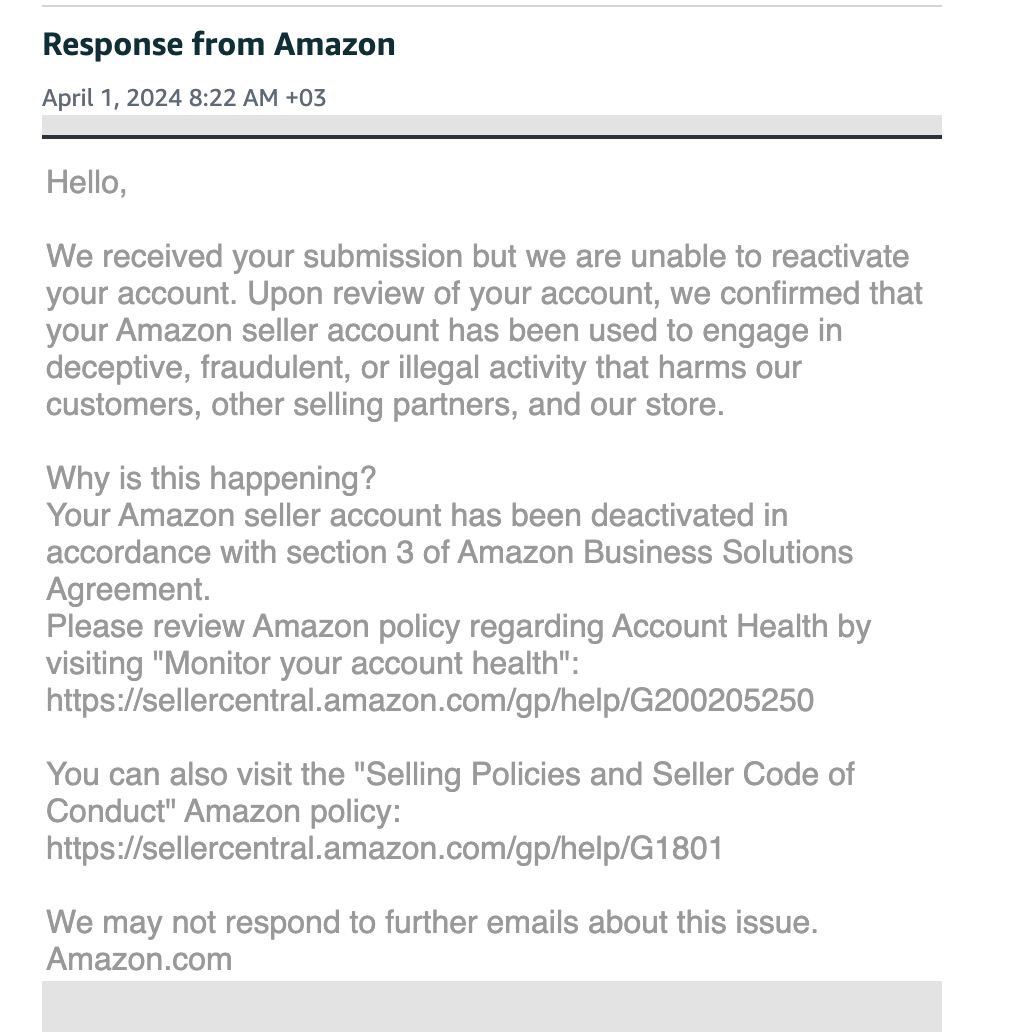1018x1032 pixels.
Task: Click the "Hello," greeting line
Action: pyautogui.click(x=86, y=182)
